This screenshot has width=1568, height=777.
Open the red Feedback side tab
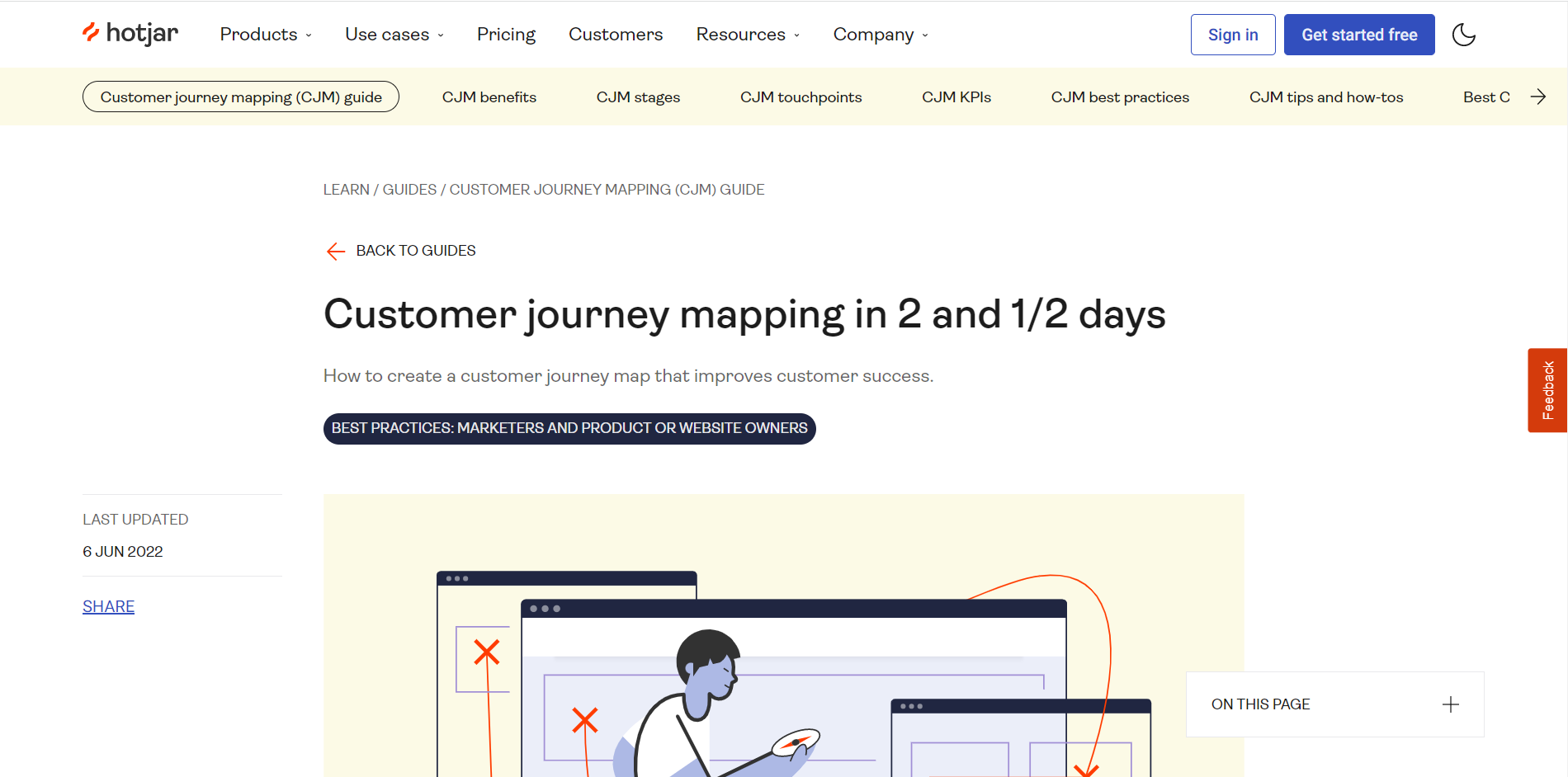[x=1547, y=390]
